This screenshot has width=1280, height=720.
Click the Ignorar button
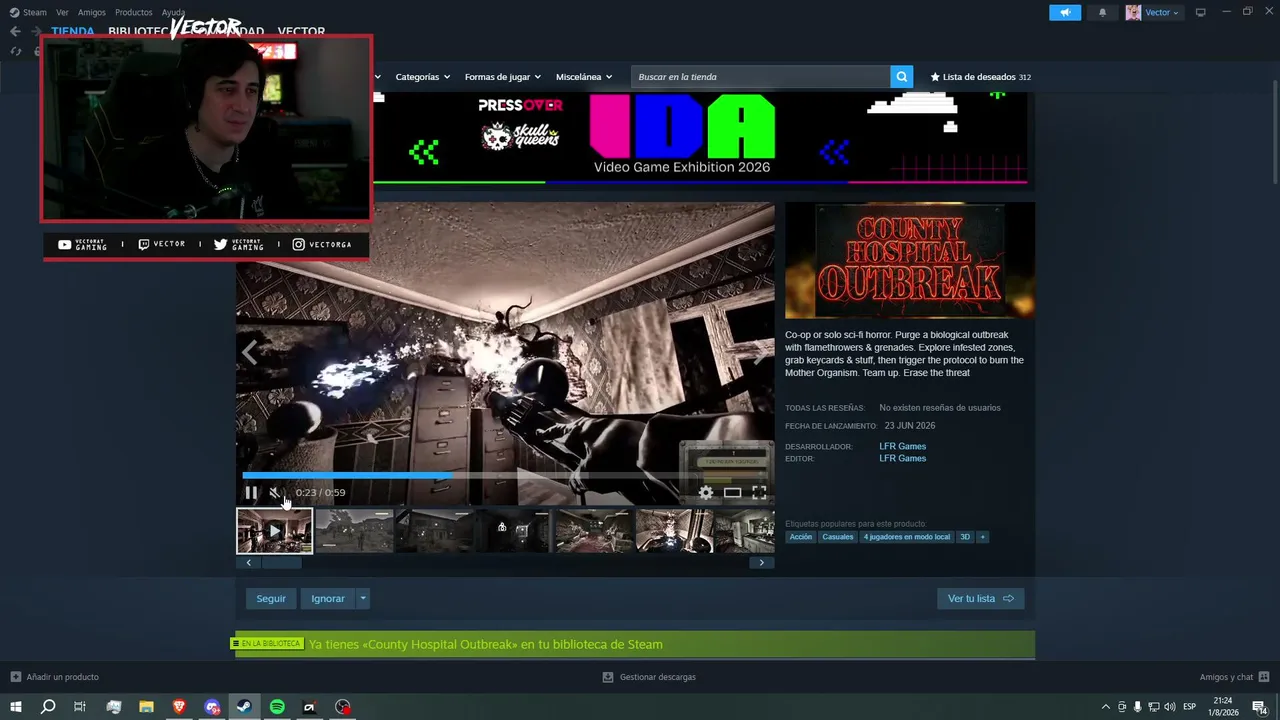[x=328, y=598]
